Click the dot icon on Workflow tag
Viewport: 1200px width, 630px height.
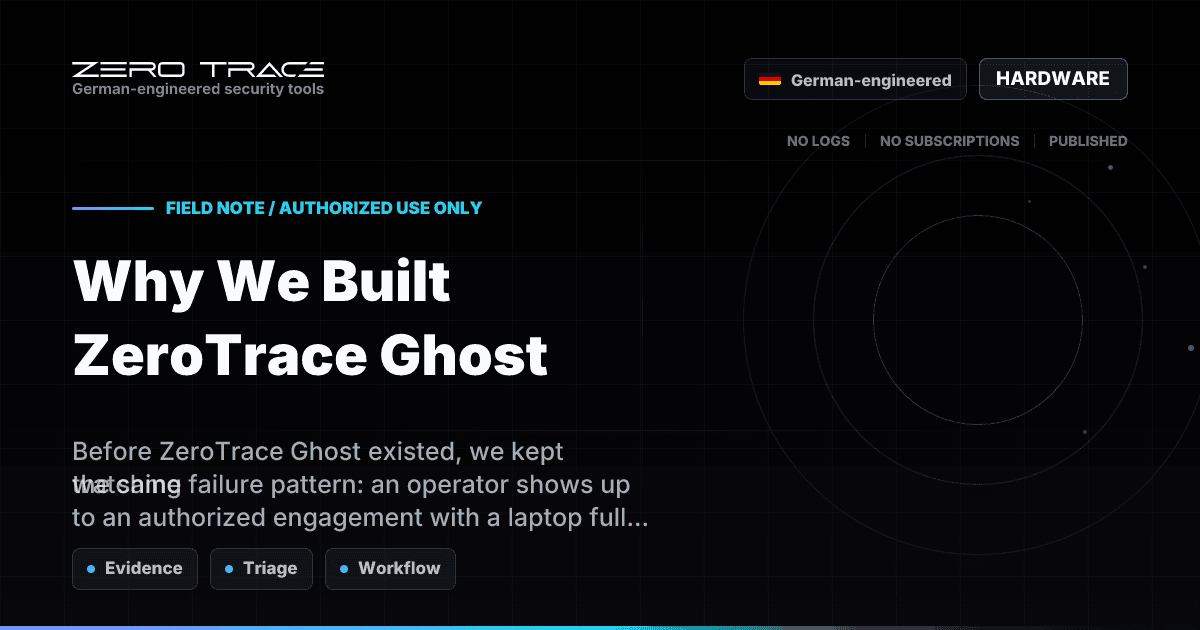(x=346, y=568)
